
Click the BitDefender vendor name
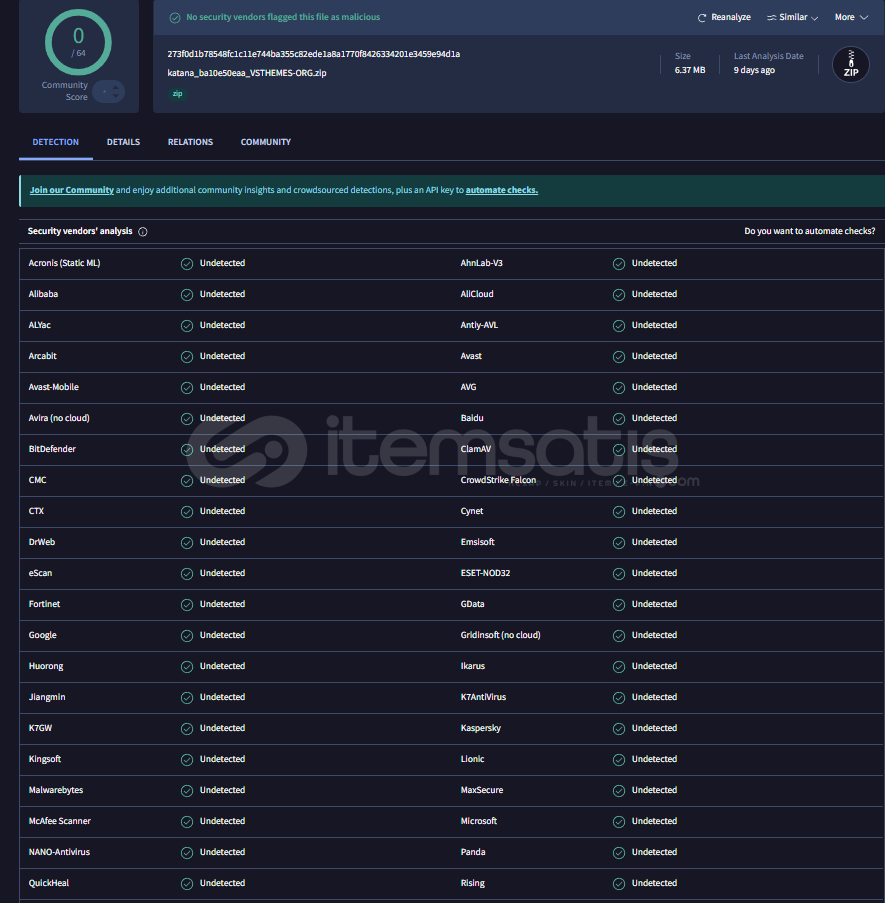click(x=52, y=449)
